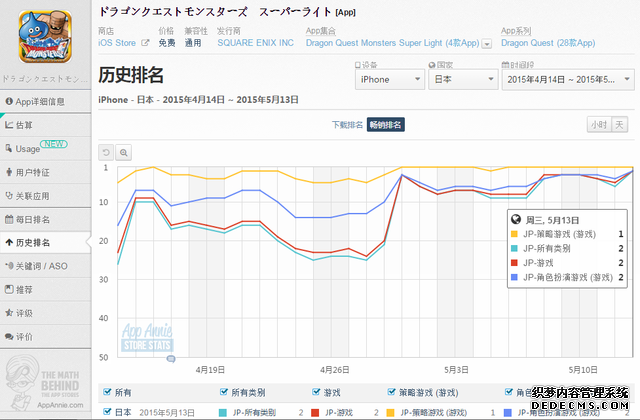The image size is (640, 420).
Task: Click the 历史排名 up-arrow icon
Action: tap(9, 242)
